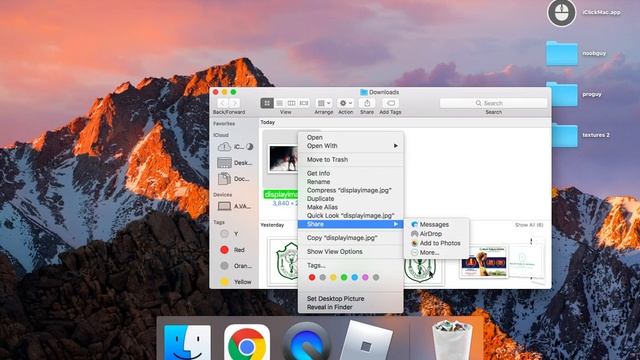
Task: Choose Rename in context menu
Action: (351, 182)
